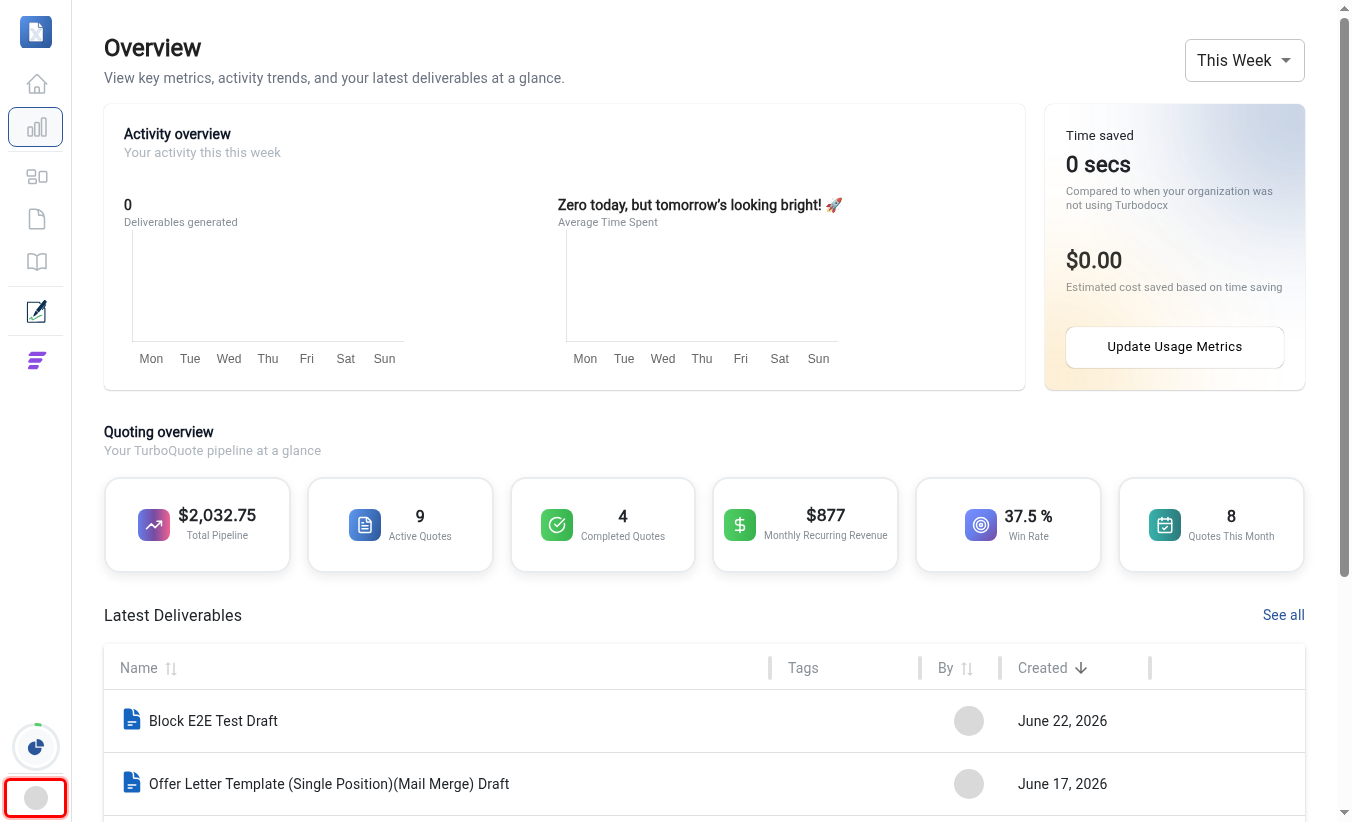This screenshot has height=822, width=1352.
Task: Open the purple TurboQuote sidebar icon
Action: (36, 361)
